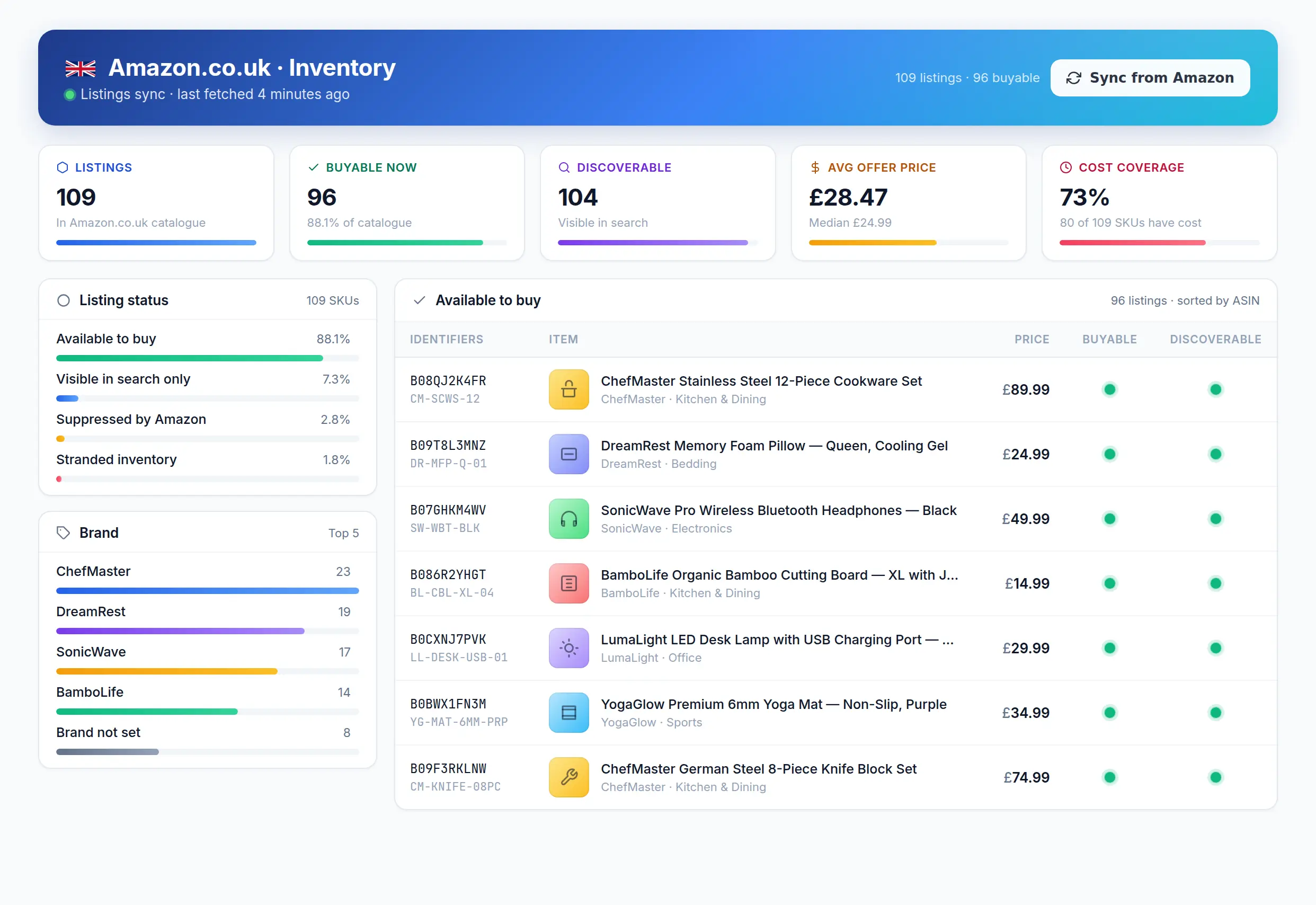The image size is (1316, 905).
Task: Filter by the BamboLife brand
Action: 208,699
